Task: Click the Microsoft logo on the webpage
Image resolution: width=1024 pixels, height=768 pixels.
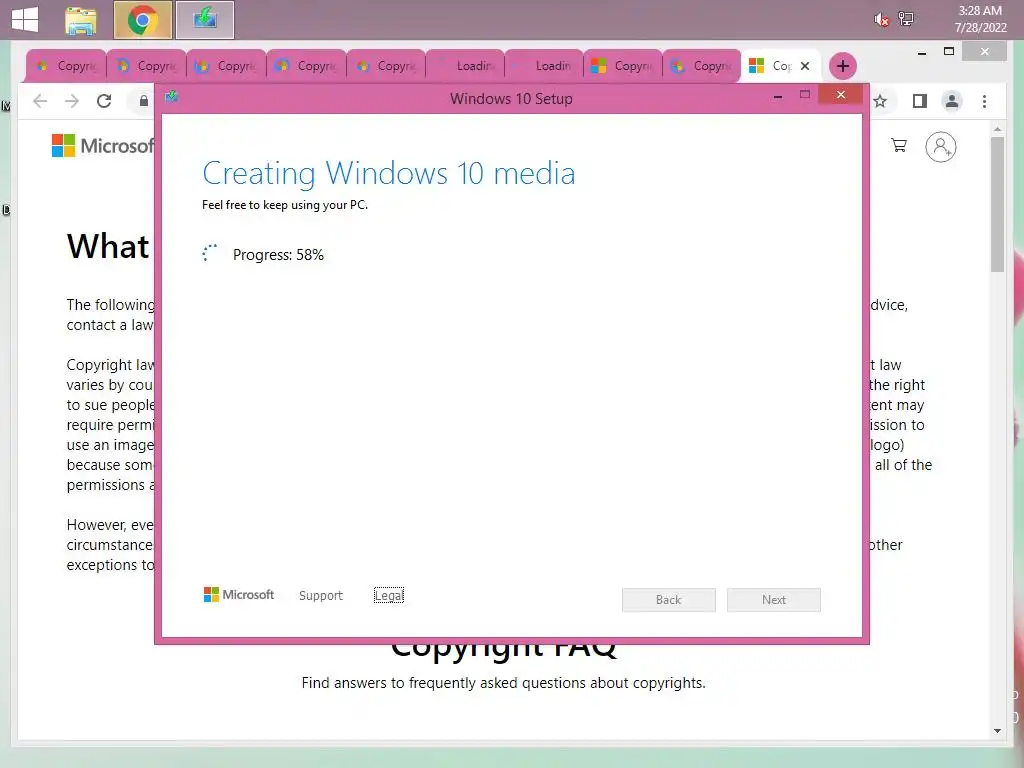Action: point(103,146)
